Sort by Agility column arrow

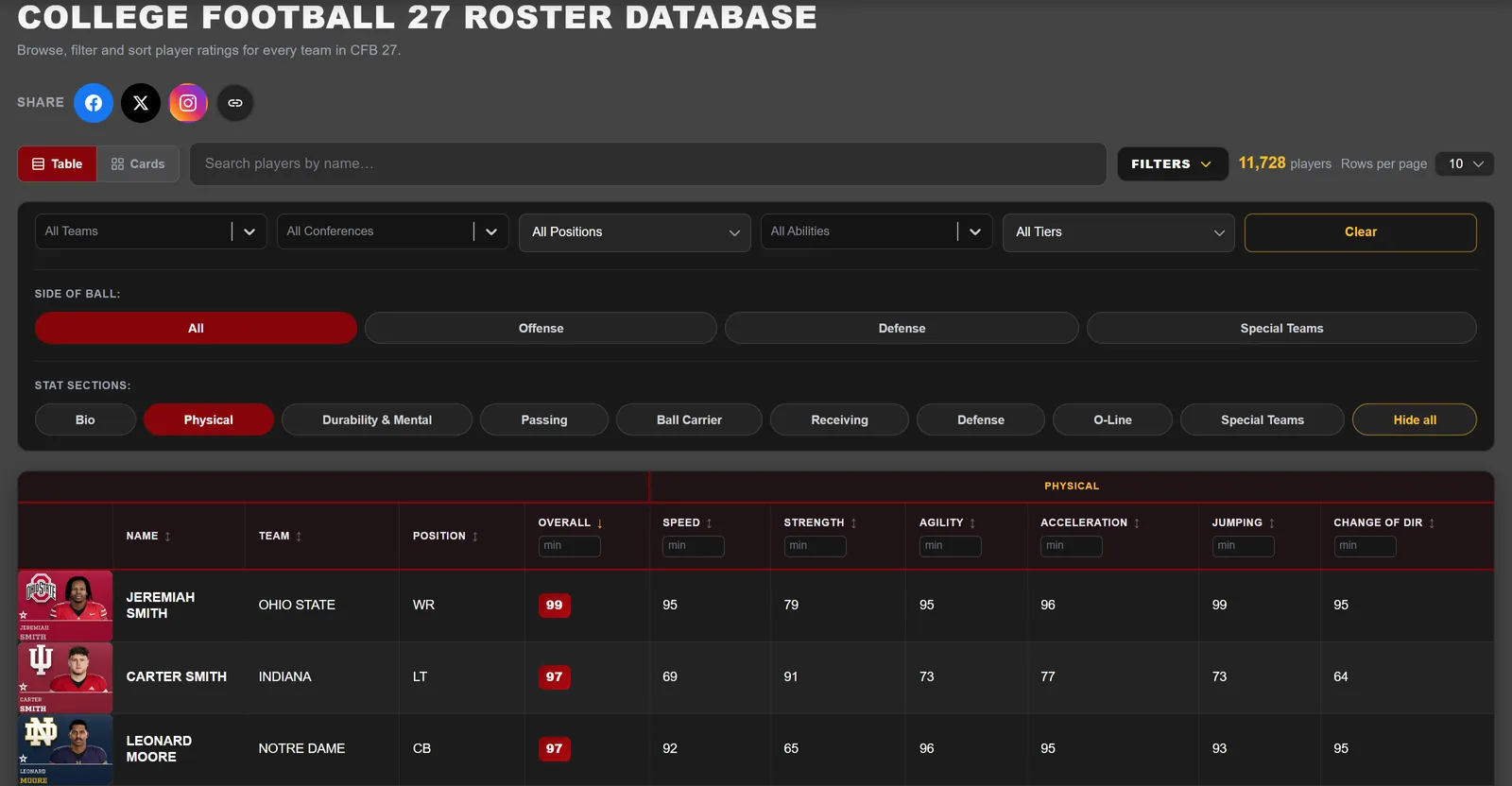[972, 523]
